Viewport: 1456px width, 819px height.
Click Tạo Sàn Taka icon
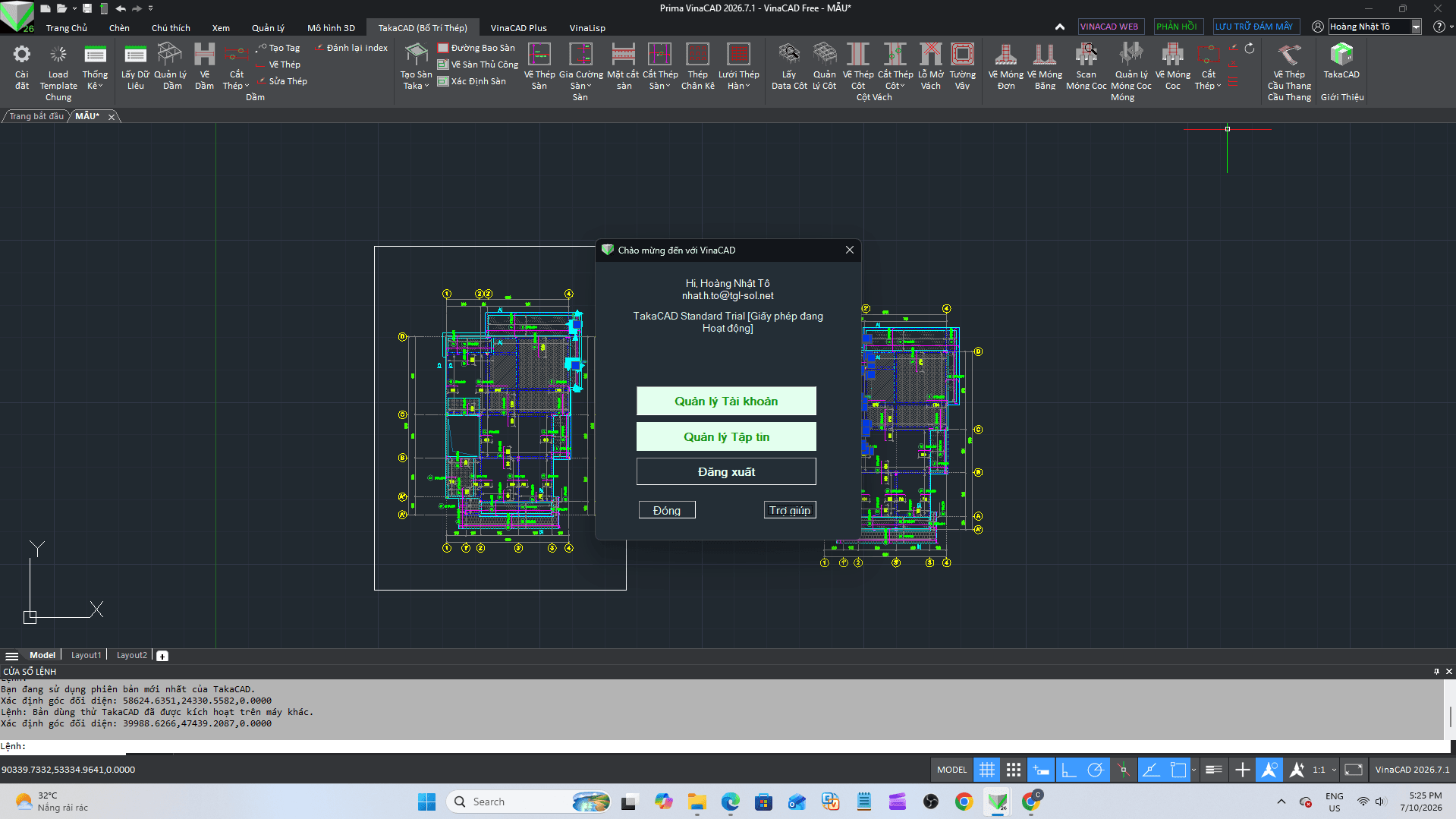[x=416, y=67]
